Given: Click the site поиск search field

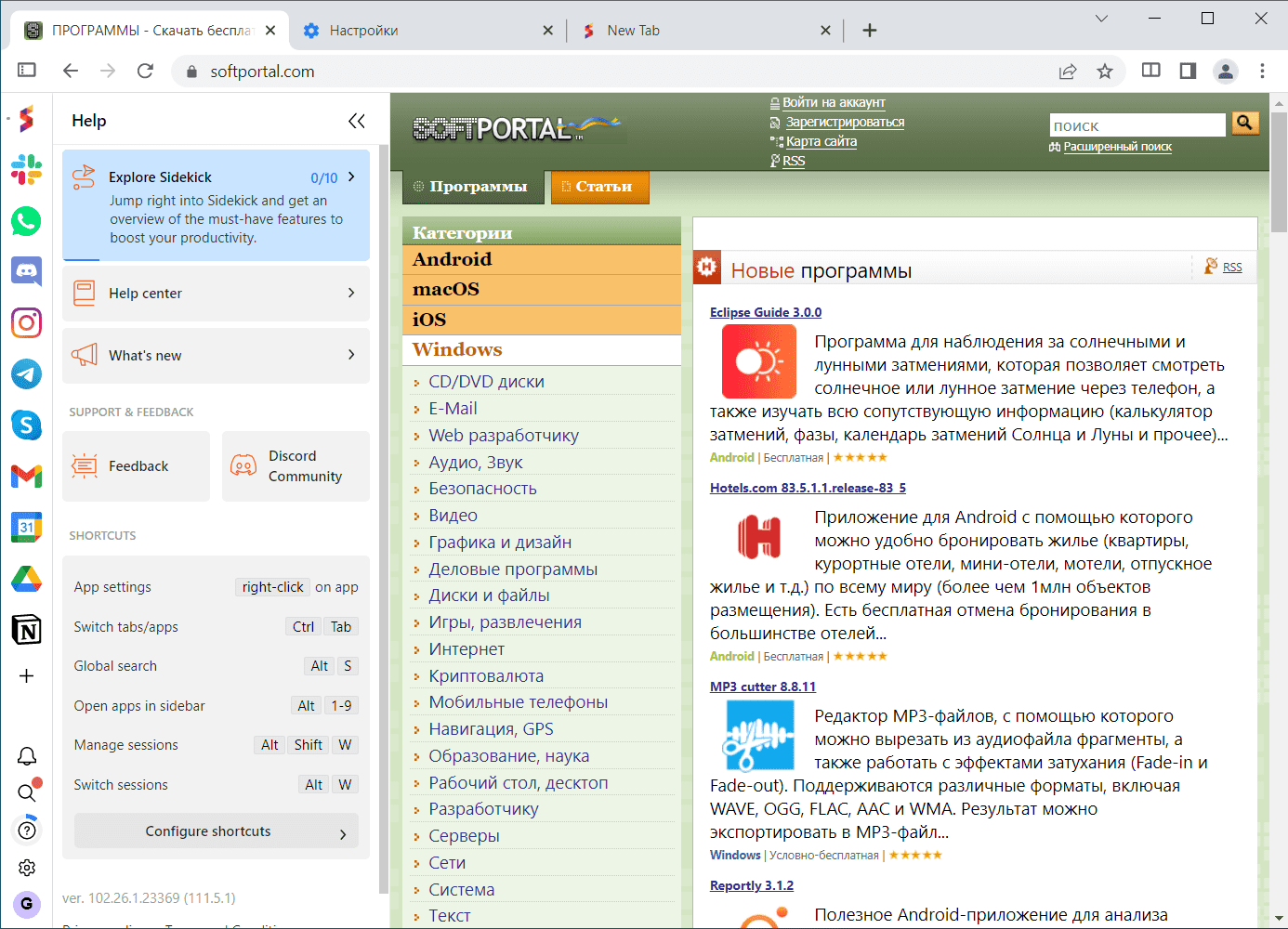Looking at the screenshot, I should 1137,125.
